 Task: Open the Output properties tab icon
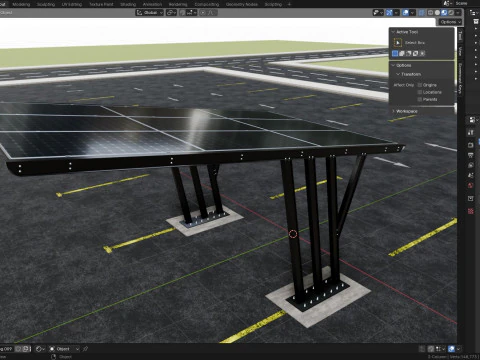pos(471,155)
